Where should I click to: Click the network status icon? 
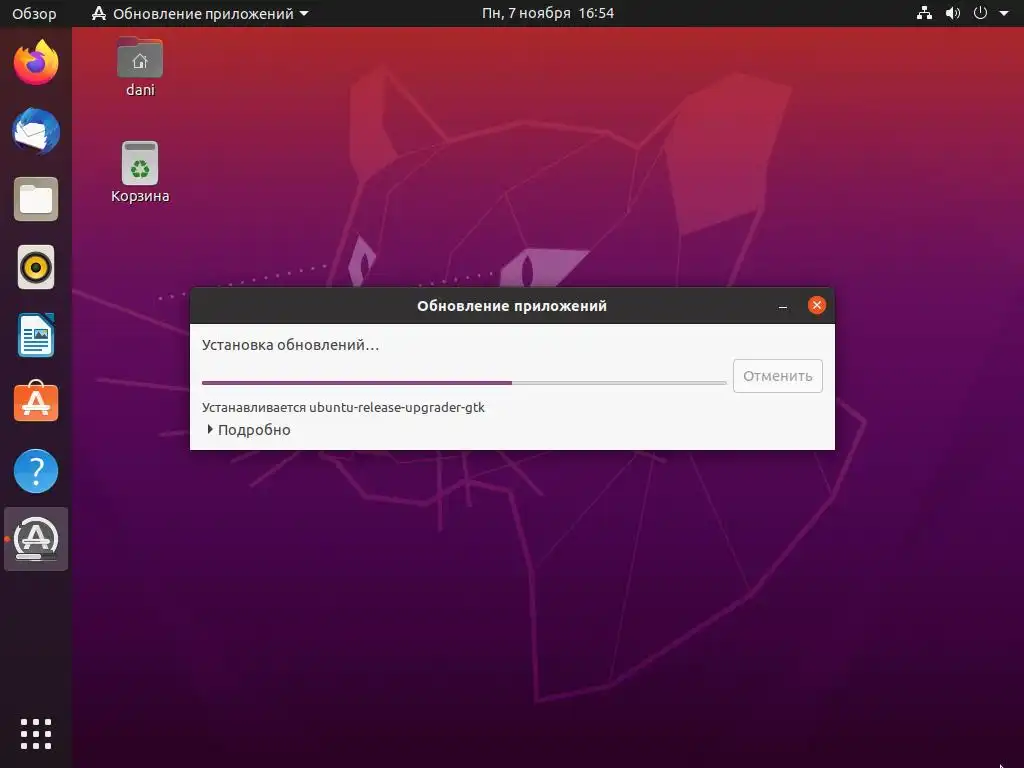point(924,13)
